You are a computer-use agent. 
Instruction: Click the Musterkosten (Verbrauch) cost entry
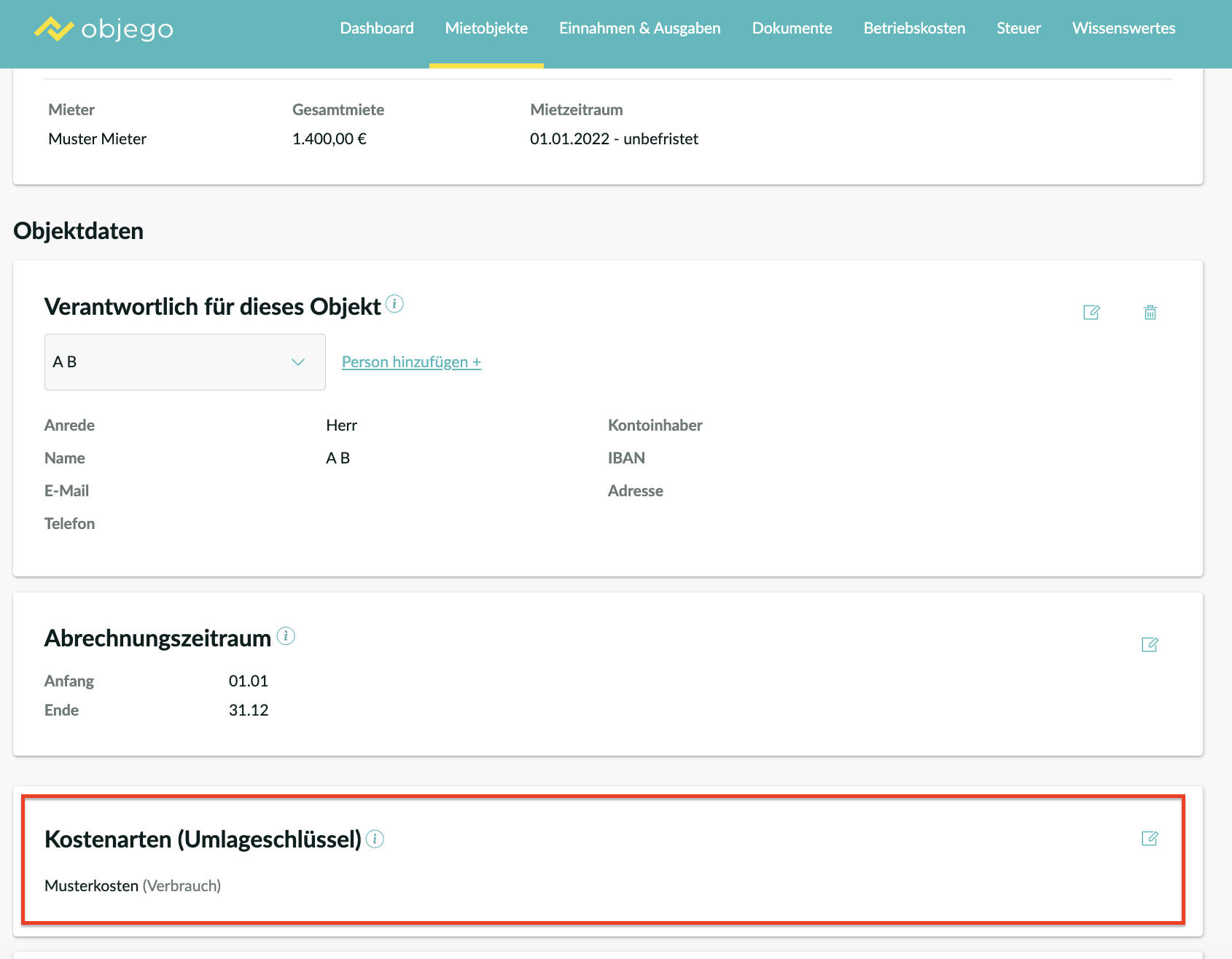(x=133, y=886)
